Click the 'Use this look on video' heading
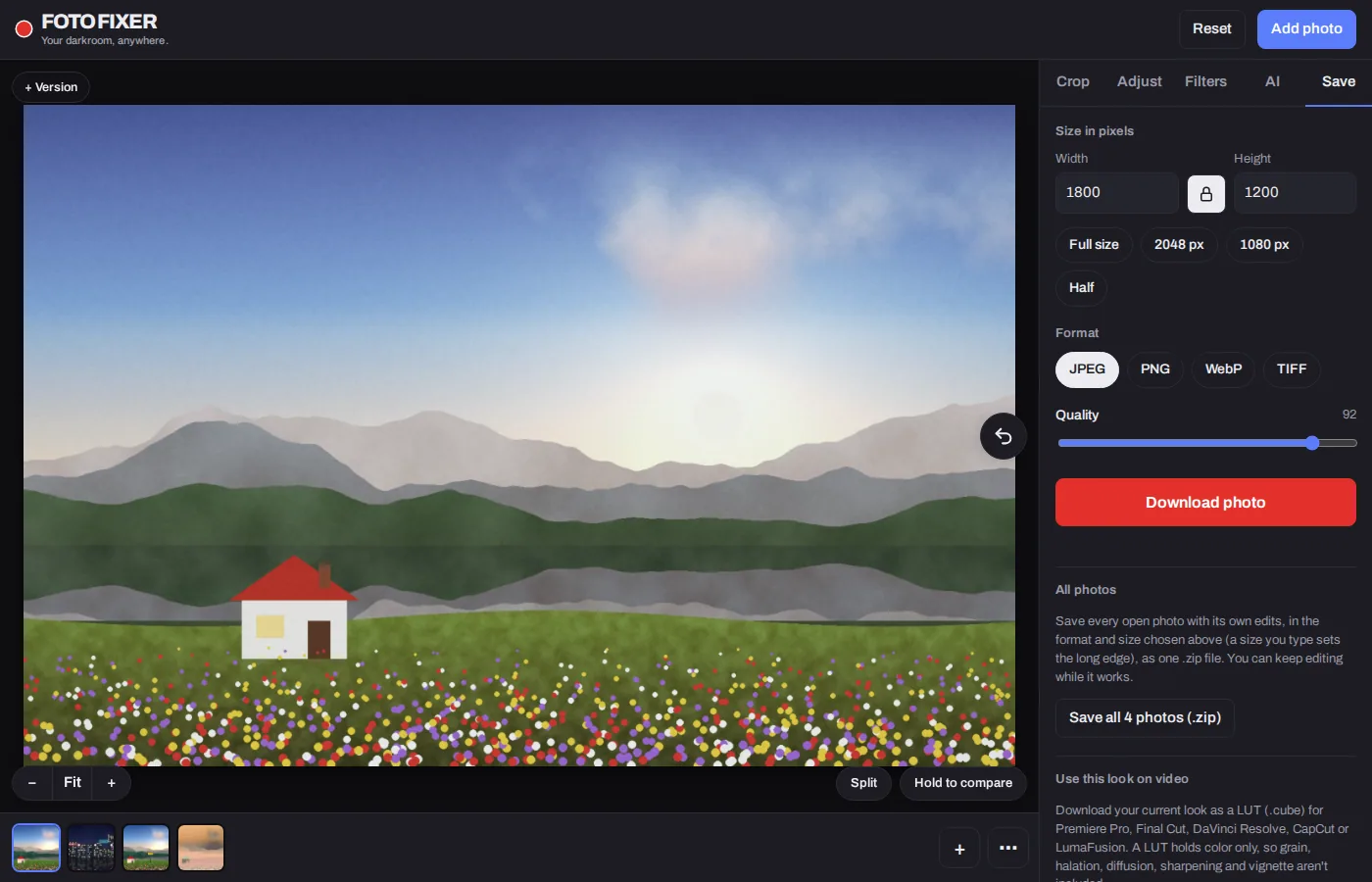The image size is (1372, 882). click(1122, 779)
